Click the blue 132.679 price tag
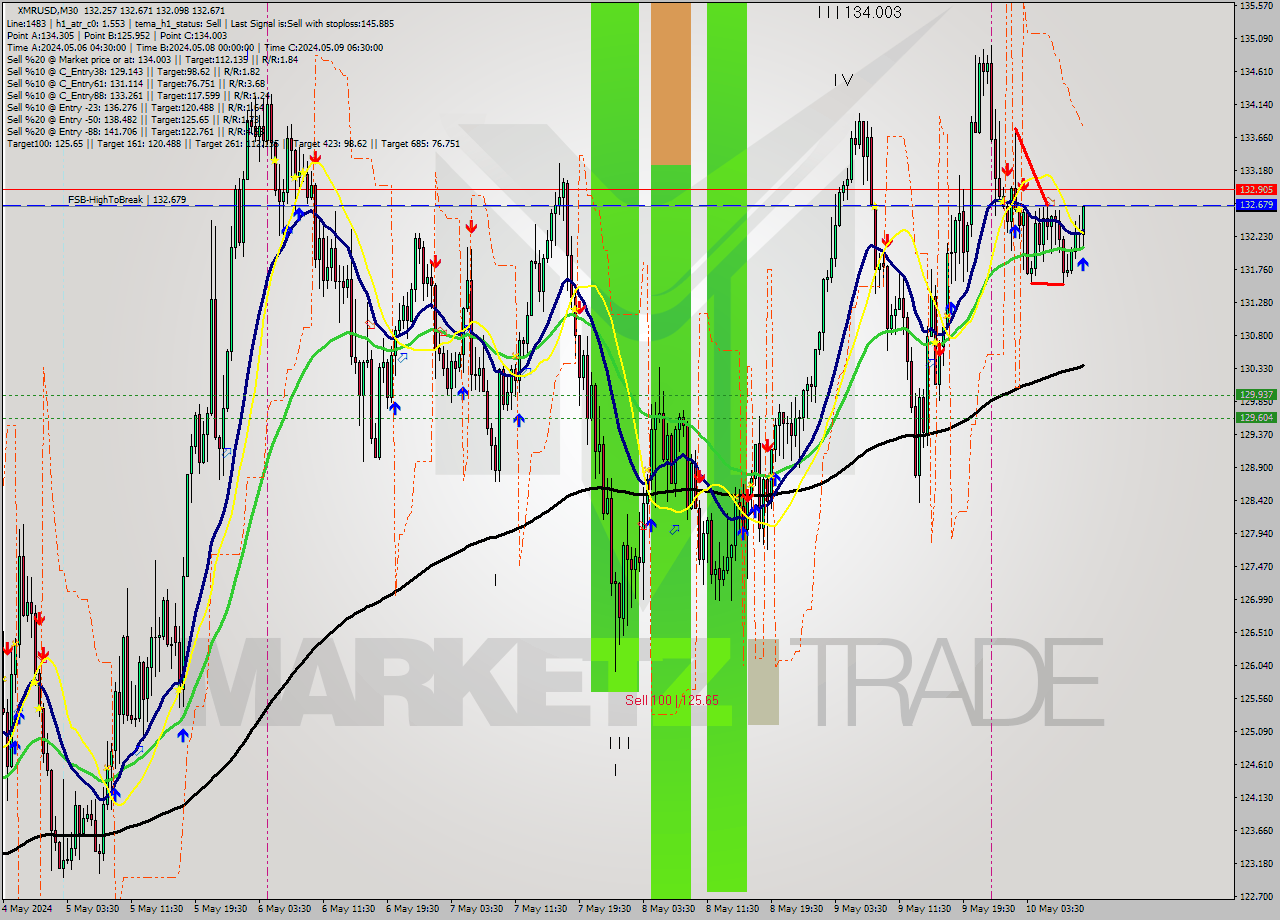Screen dimensions: 1280x920 (1256, 205)
